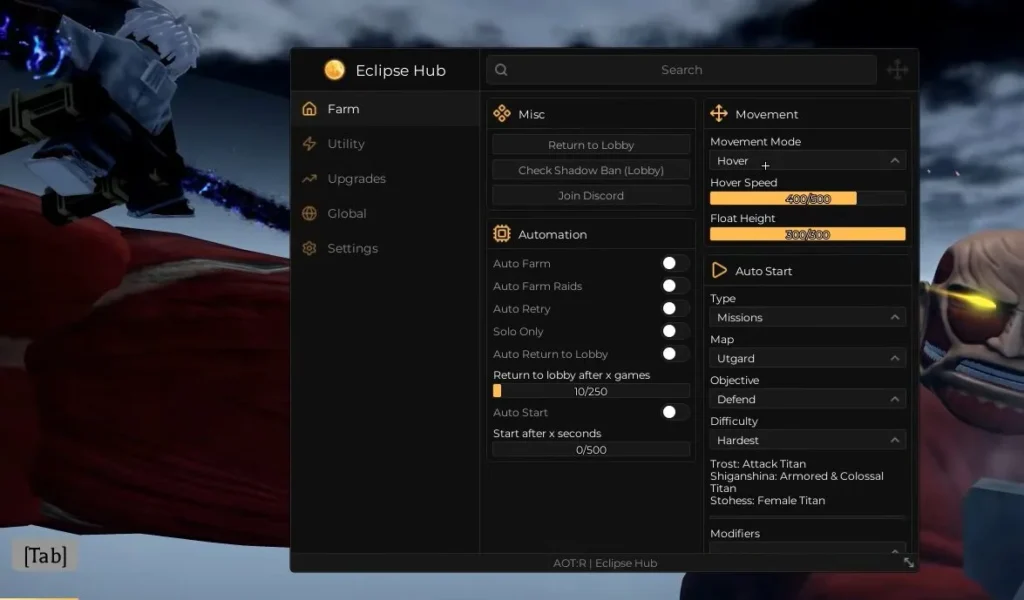Click the AOT:R | Eclipse Hub footer text
This screenshot has height=600, width=1024.
click(605, 563)
